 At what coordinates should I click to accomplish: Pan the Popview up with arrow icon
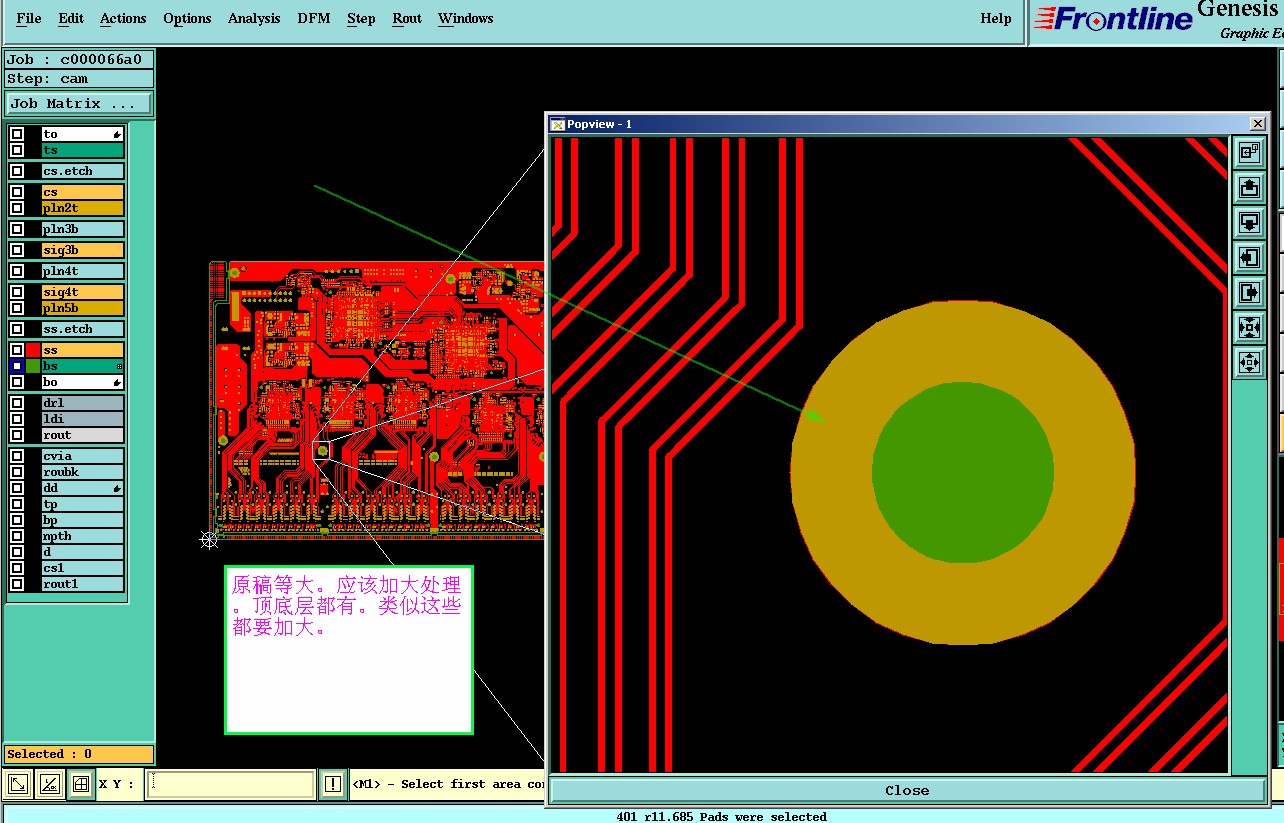point(1249,187)
